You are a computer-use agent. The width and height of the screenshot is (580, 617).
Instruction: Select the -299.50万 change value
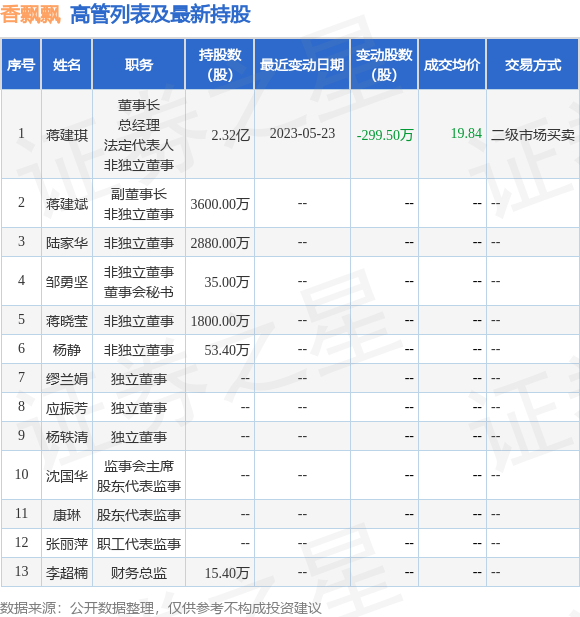click(x=385, y=135)
